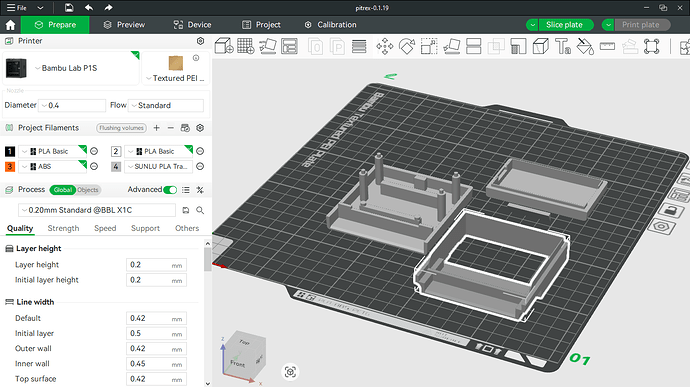Expand the nozzle Diameter 0.4 dropdown
The image size is (690, 387).
pos(73,105)
